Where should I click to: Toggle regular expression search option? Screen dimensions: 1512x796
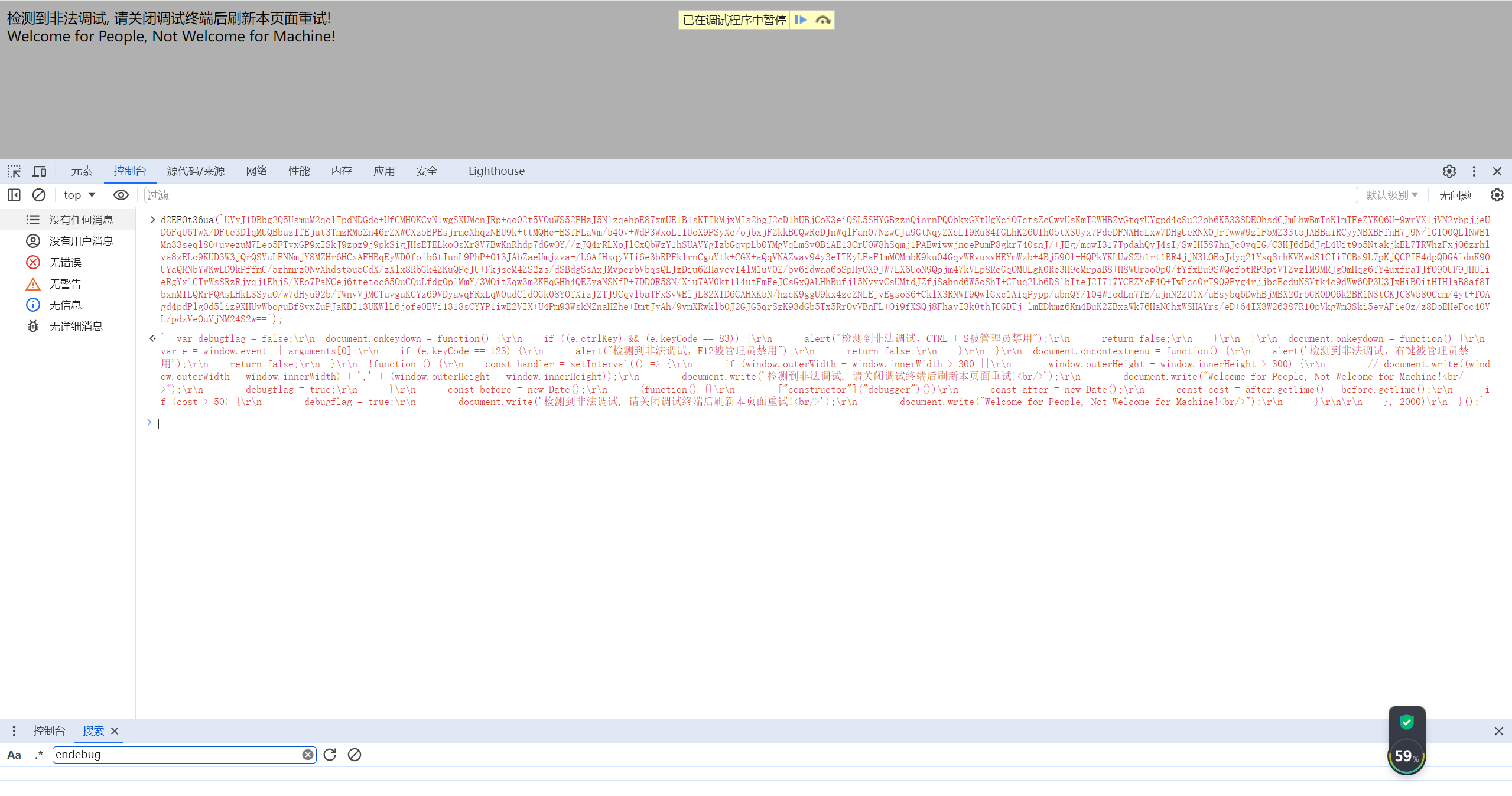(x=39, y=755)
